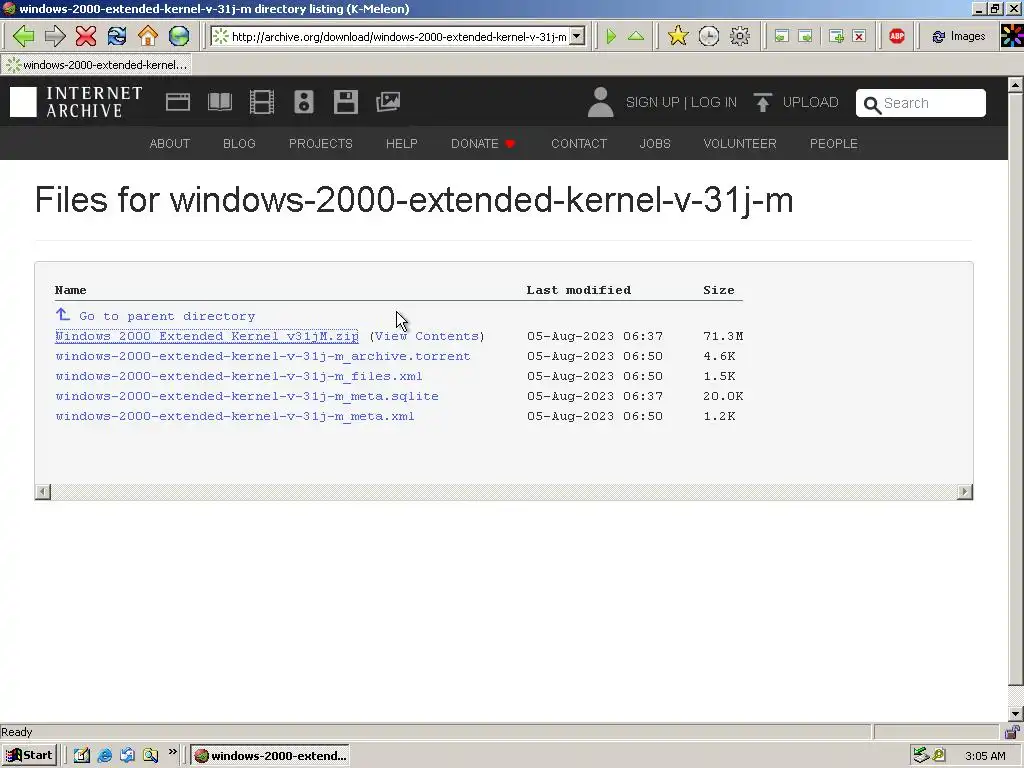Open the BLOG menu item
The width and height of the screenshot is (1024, 768).
tap(239, 144)
